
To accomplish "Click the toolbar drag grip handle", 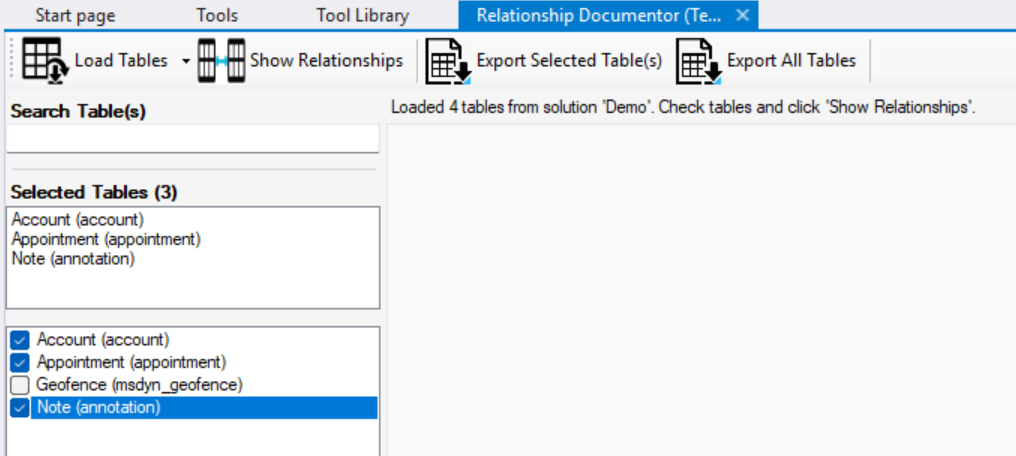I will click(x=13, y=61).
